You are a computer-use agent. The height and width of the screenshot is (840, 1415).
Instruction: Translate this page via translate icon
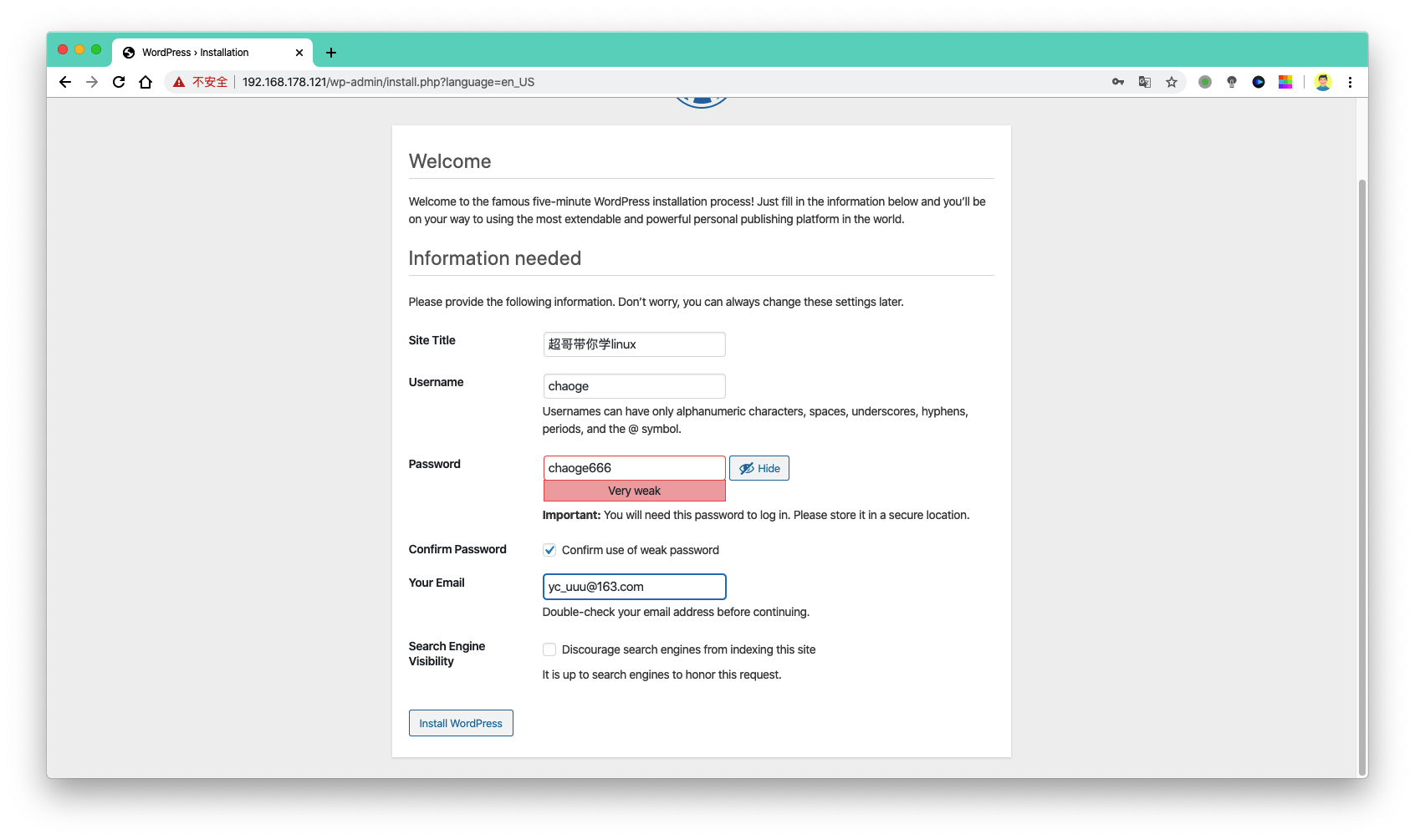click(1145, 82)
